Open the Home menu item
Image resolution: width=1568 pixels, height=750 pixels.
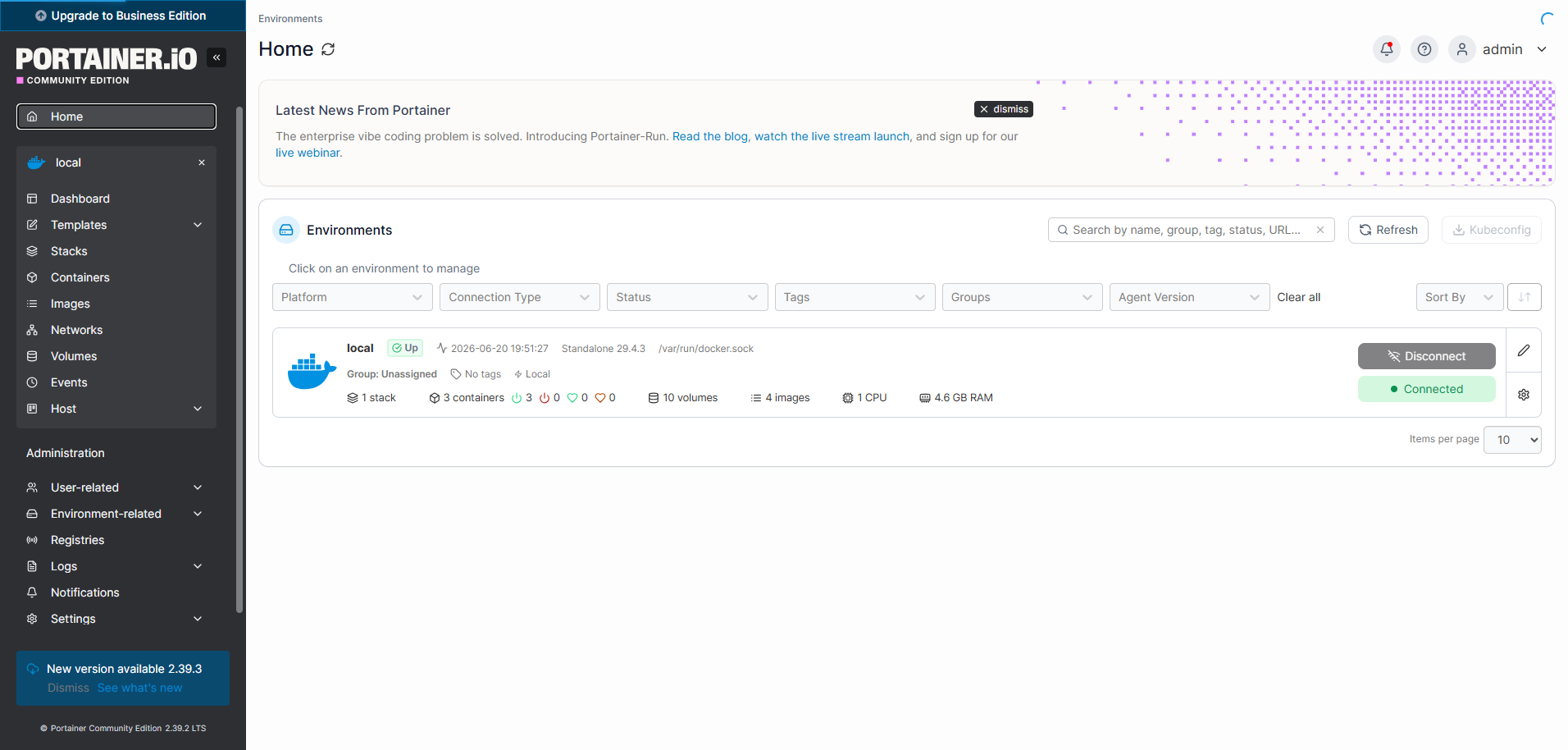point(116,117)
